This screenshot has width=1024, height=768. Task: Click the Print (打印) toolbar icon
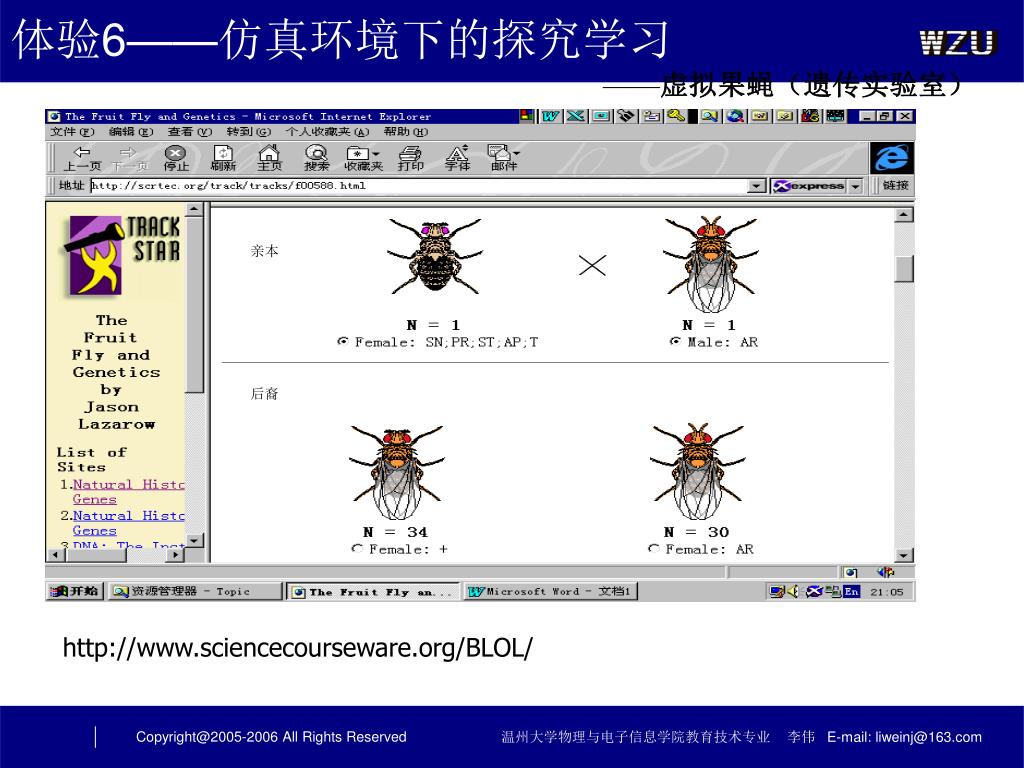coord(410,159)
